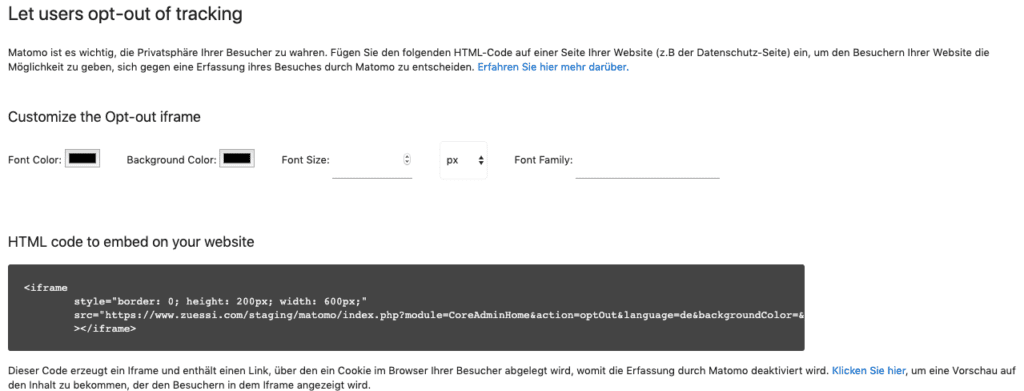The height and width of the screenshot is (391, 1024).
Task: Follow the 'Erfahren Sie hier mehr darüber' link
Action: point(553,67)
